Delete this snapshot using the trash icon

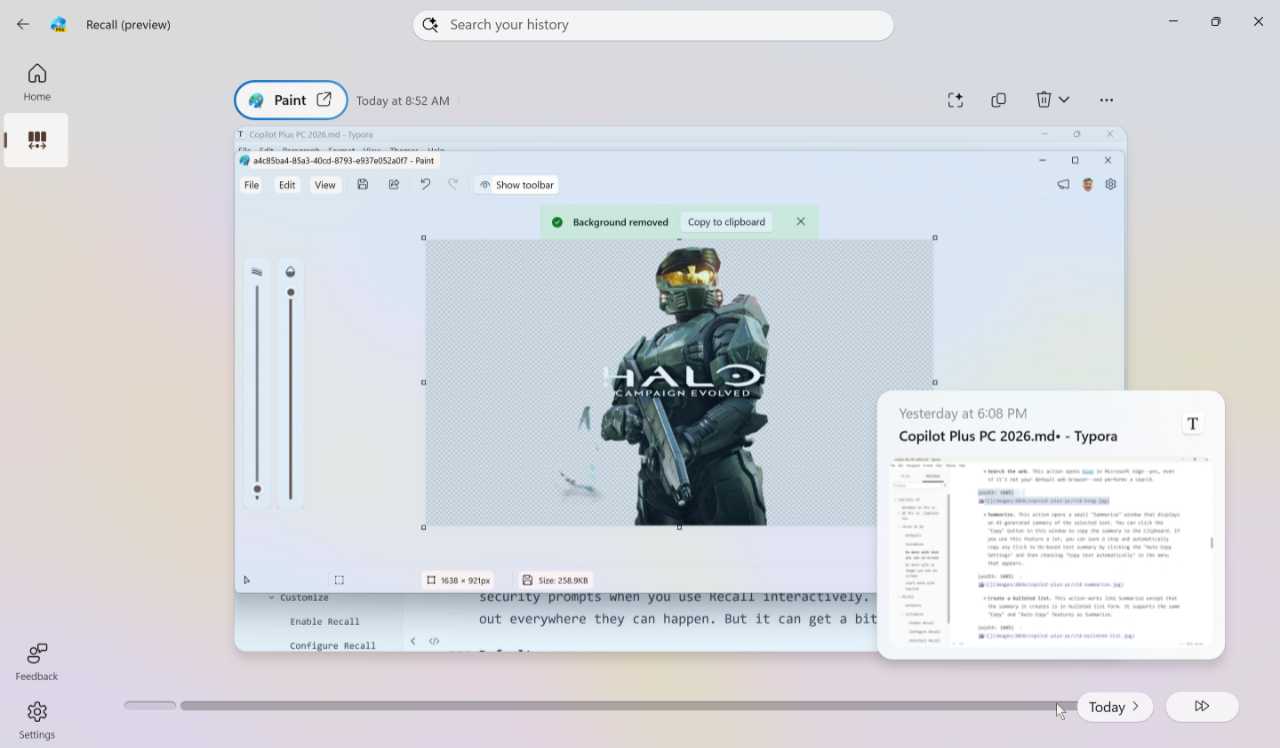[x=1043, y=100]
